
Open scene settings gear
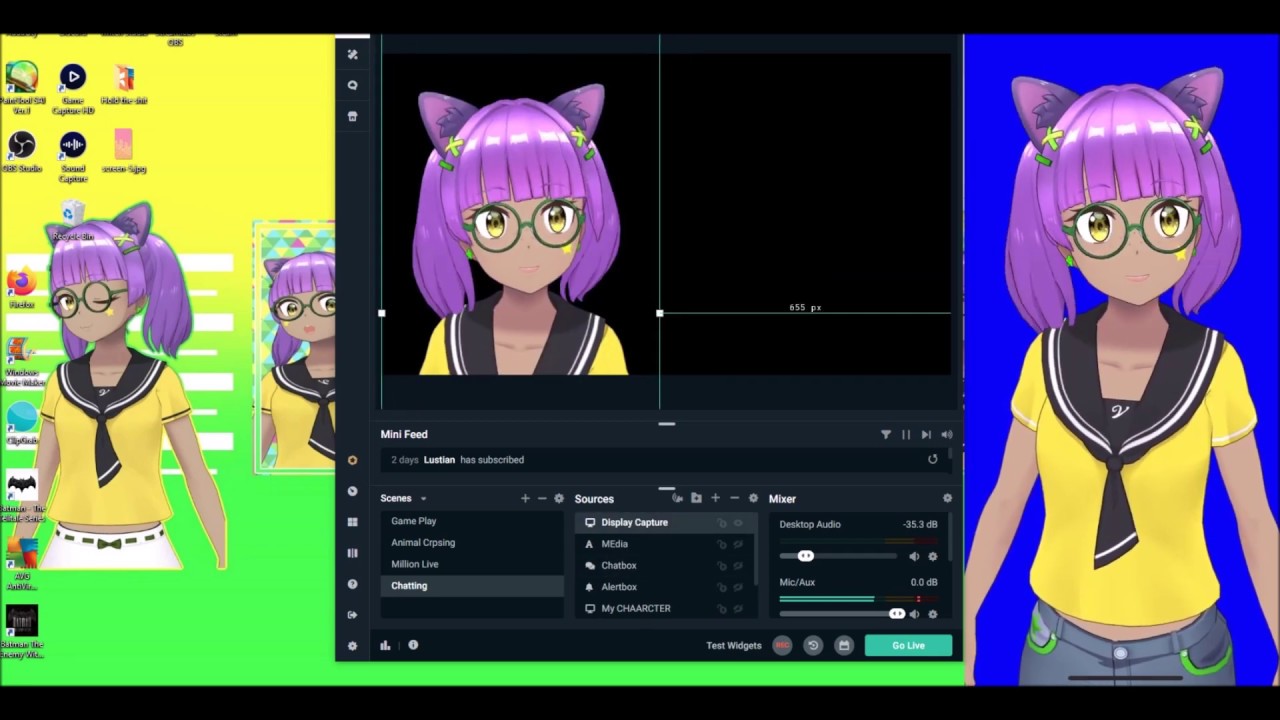[559, 498]
